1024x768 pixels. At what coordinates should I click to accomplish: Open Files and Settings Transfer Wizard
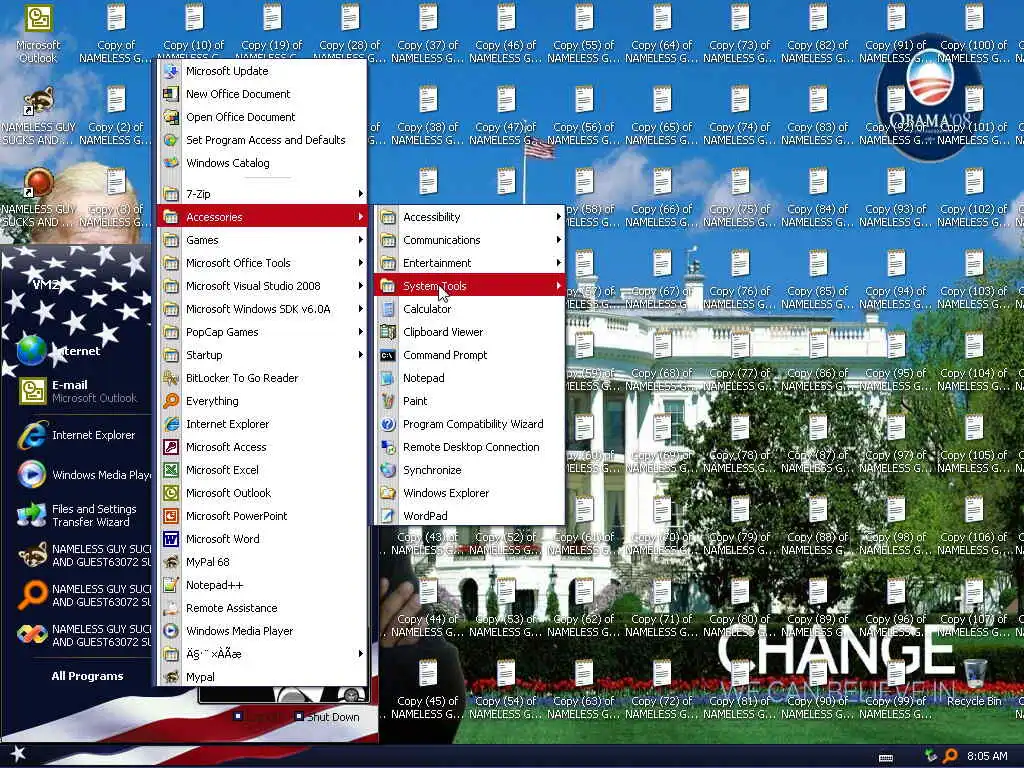point(77,515)
